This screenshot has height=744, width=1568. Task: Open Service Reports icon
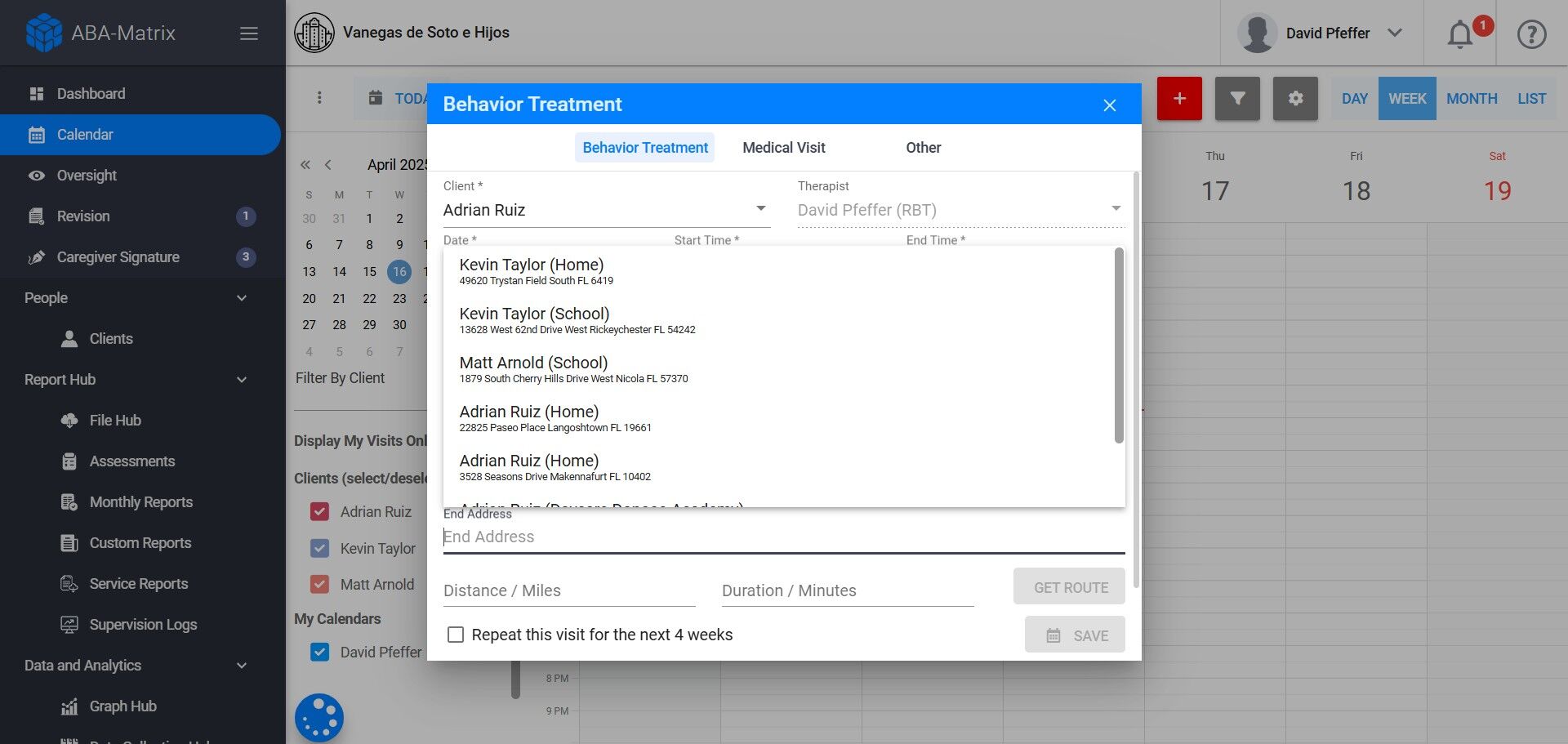(69, 584)
